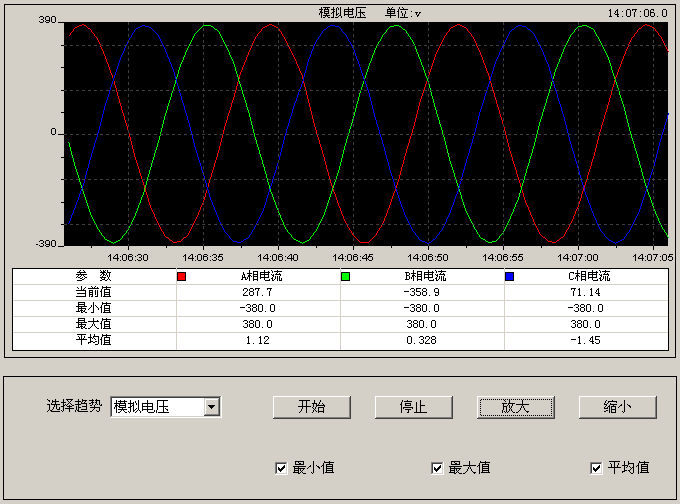
Task: Click the 停止 (stop) button
Action: click(x=413, y=407)
